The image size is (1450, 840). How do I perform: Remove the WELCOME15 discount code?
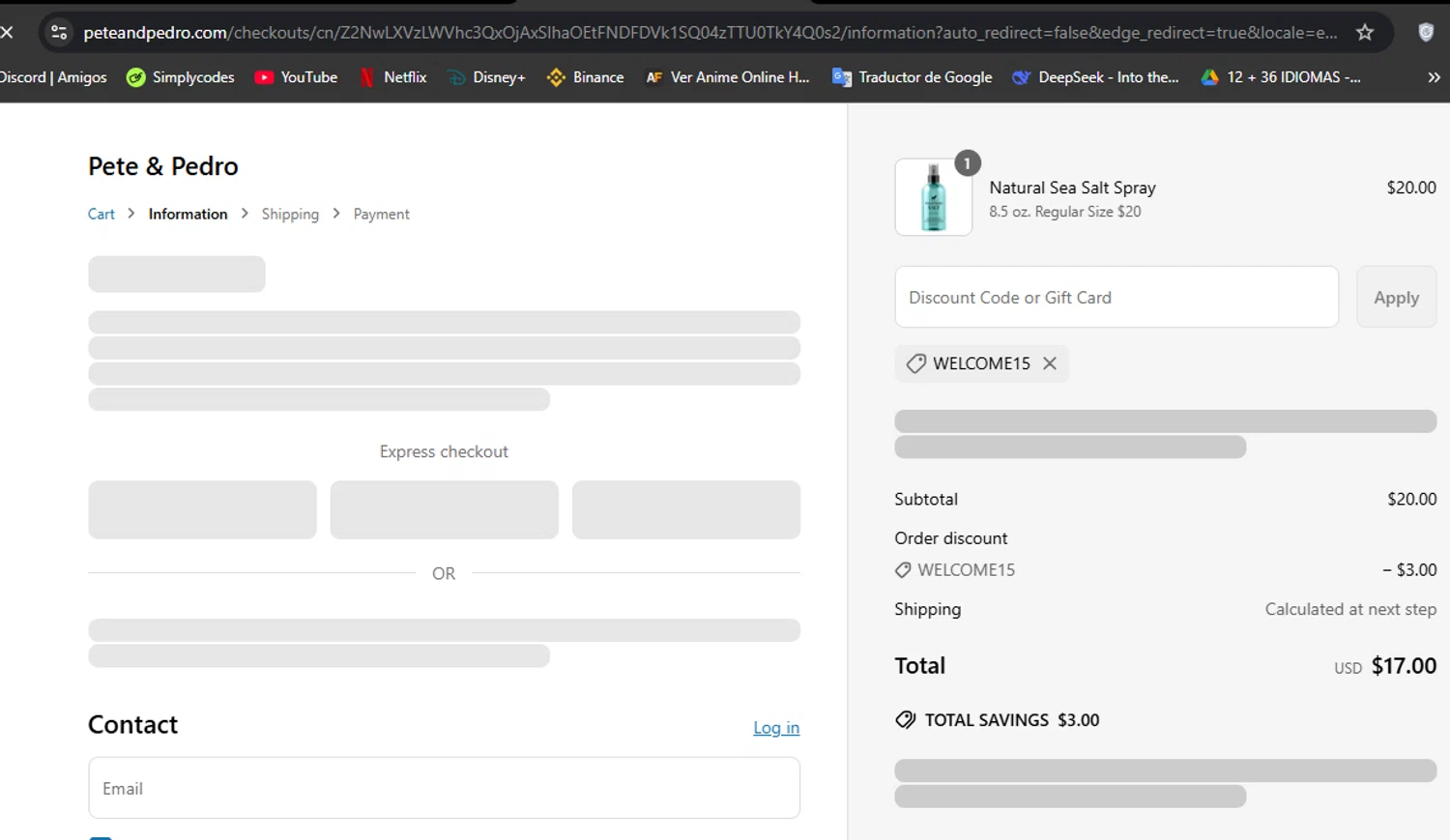(x=1050, y=363)
